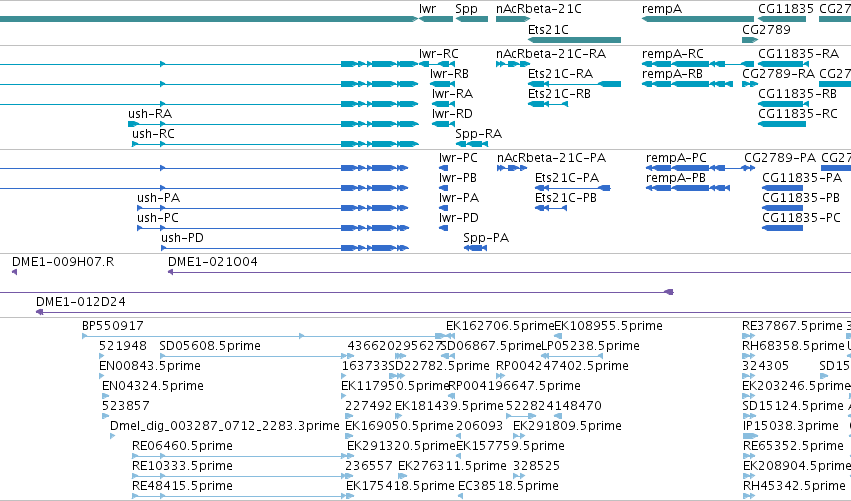Select transcript CG2789-RA
This screenshot has height=501, width=851.
pyautogui.click(x=778, y=74)
